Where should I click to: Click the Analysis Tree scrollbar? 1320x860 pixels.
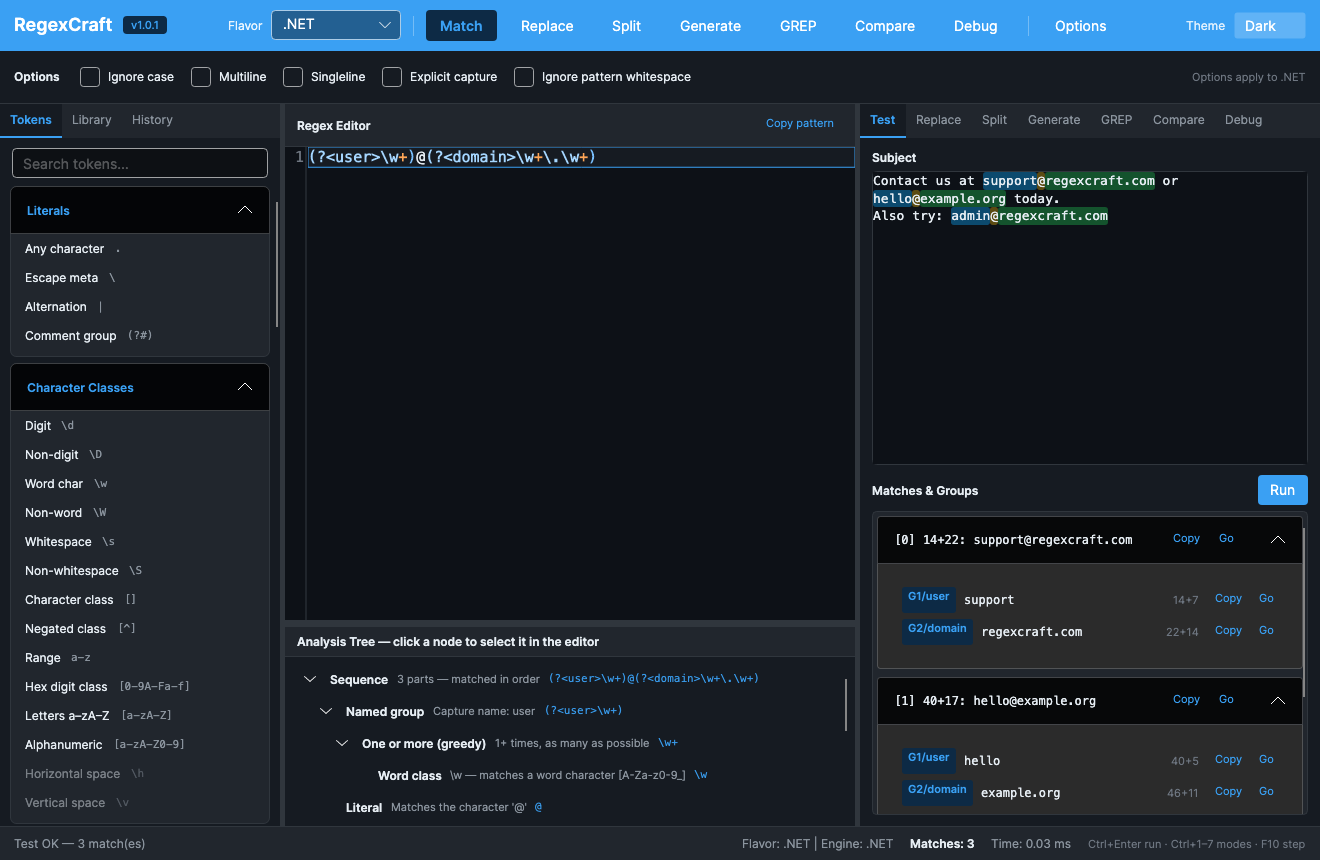point(846,705)
